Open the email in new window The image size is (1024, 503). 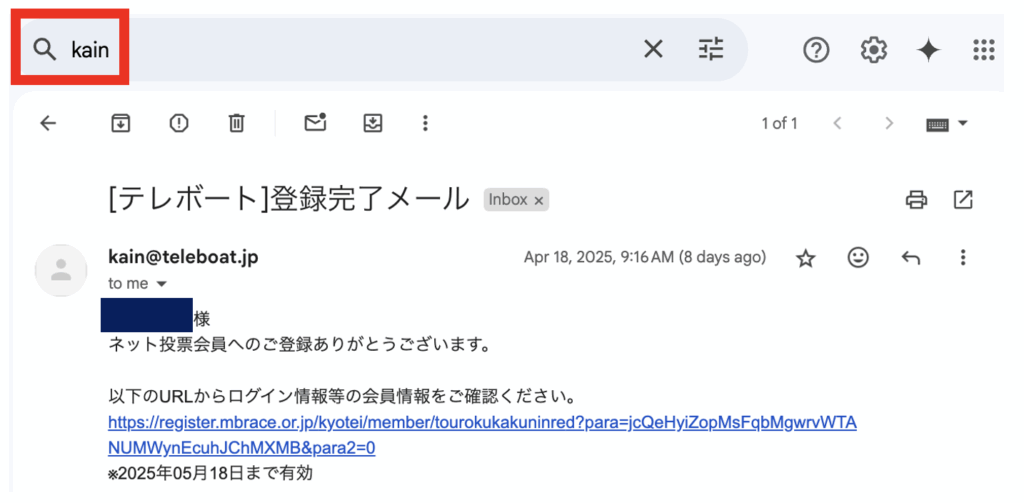(x=963, y=200)
